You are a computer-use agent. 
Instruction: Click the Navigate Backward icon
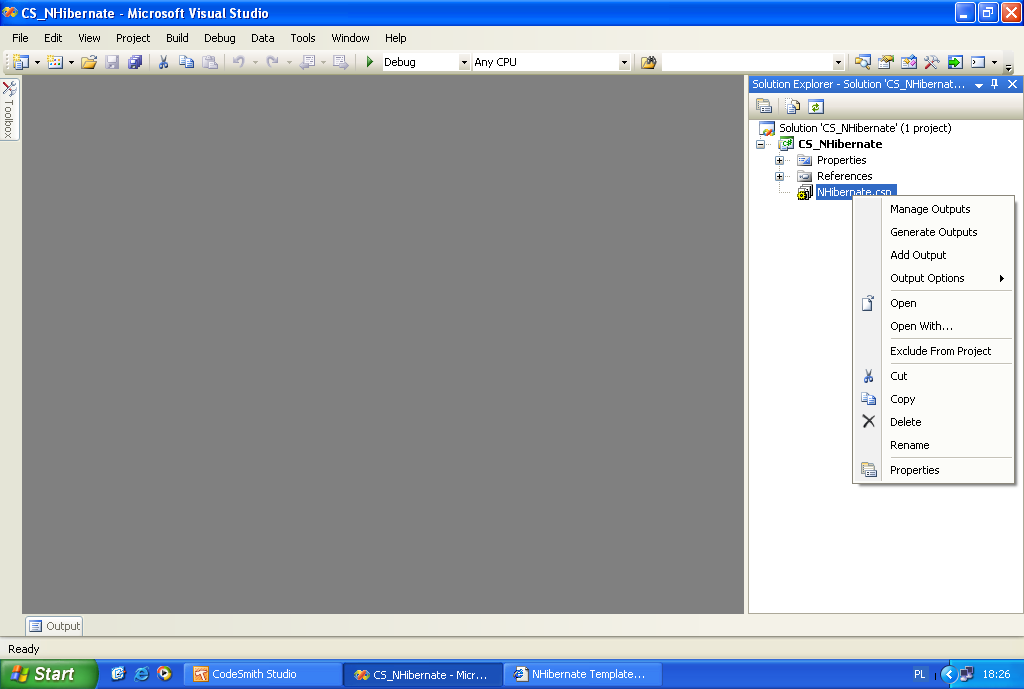pos(307,62)
